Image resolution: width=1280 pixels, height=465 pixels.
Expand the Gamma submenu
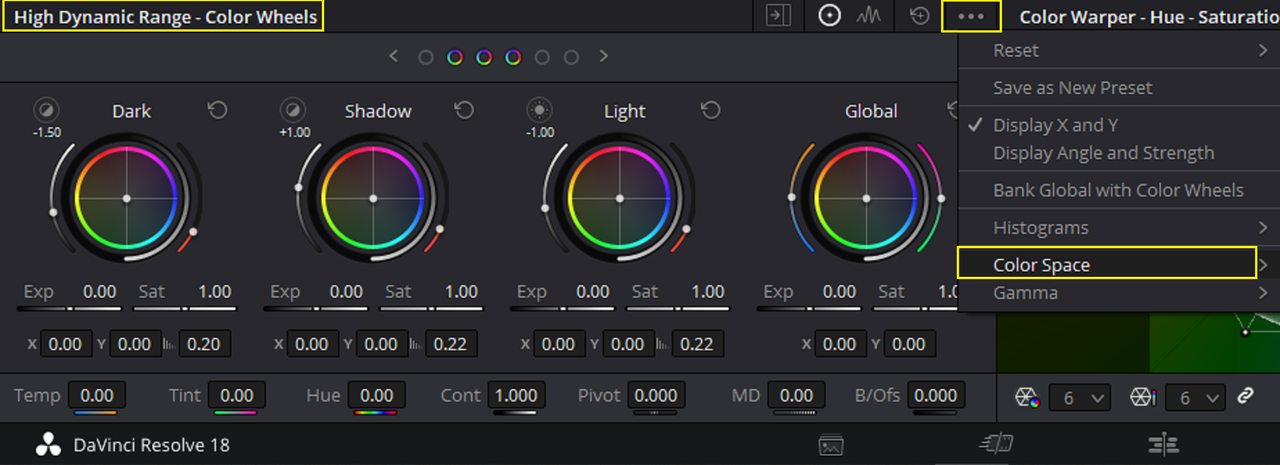[x=1119, y=293]
